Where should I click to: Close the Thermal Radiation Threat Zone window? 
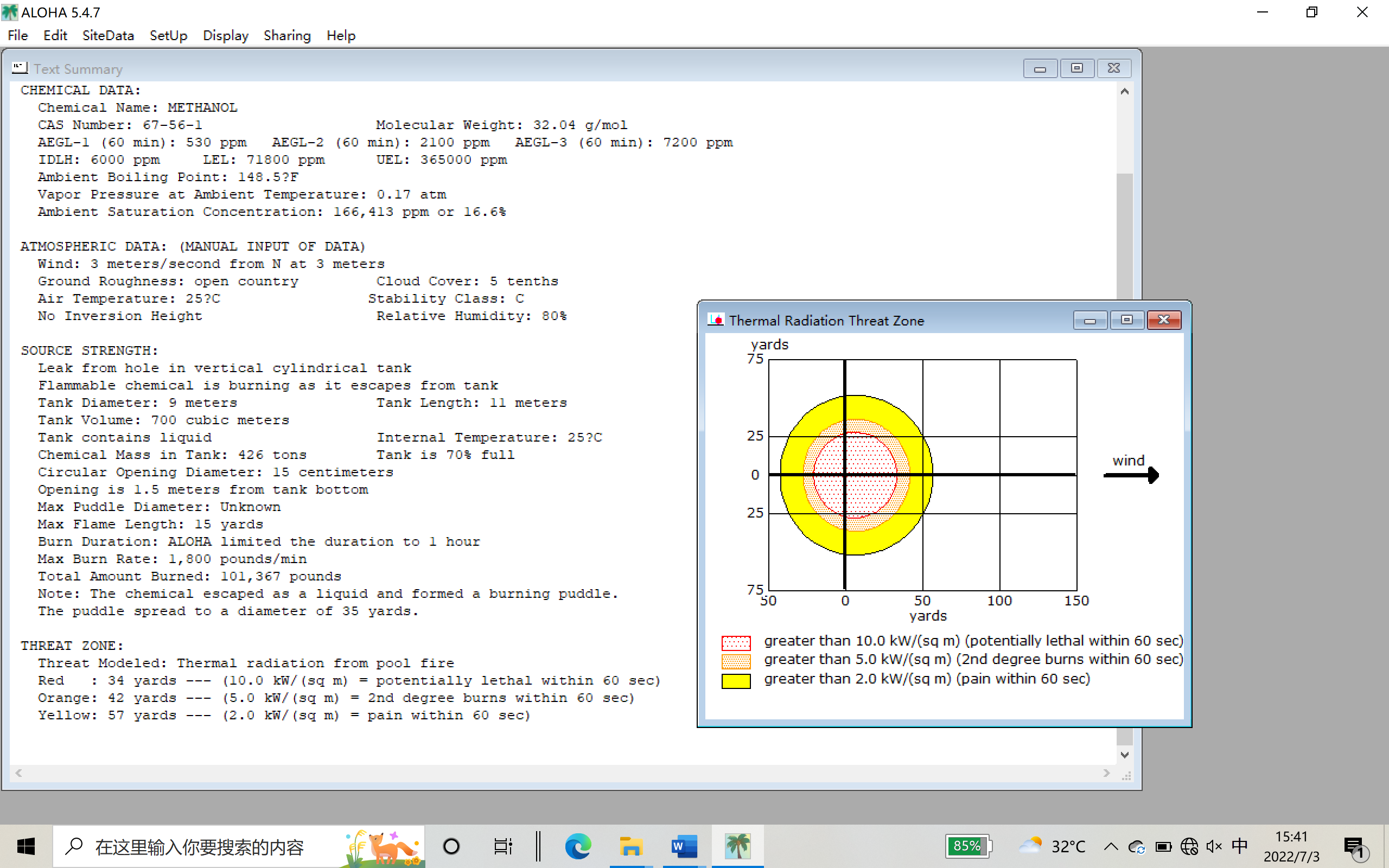tap(1163, 320)
